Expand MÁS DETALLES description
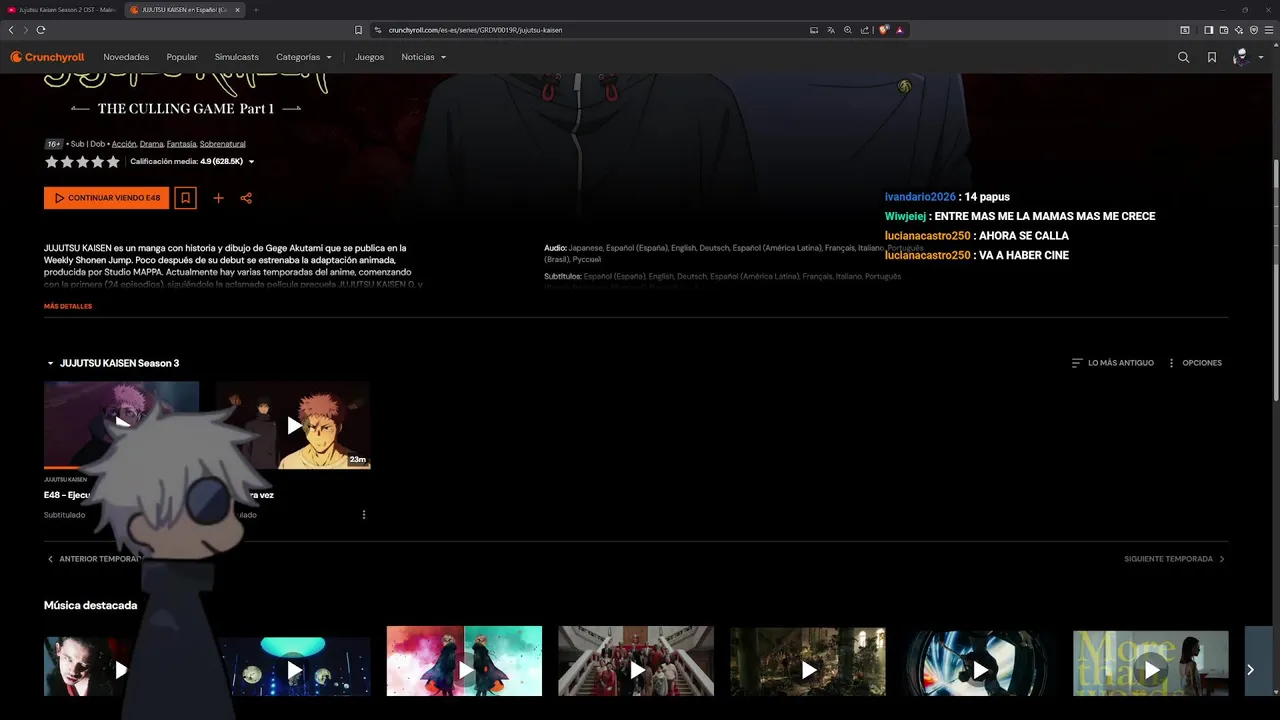This screenshot has width=1280, height=720. pos(68,306)
